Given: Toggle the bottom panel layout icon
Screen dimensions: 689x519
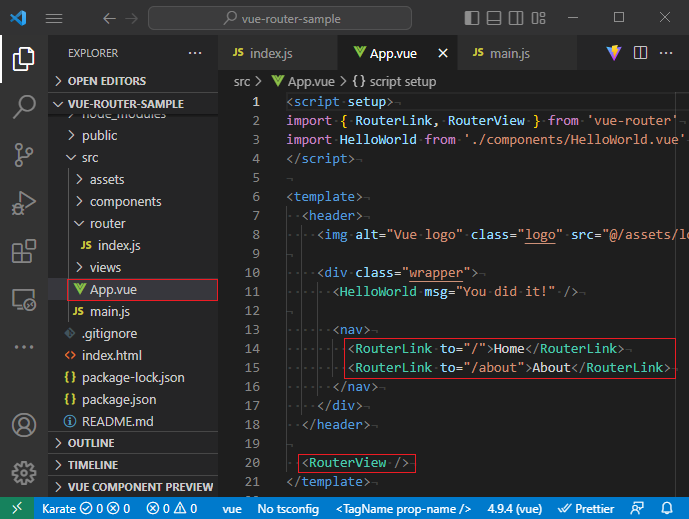Looking at the screenshot, I should [494, 18].
